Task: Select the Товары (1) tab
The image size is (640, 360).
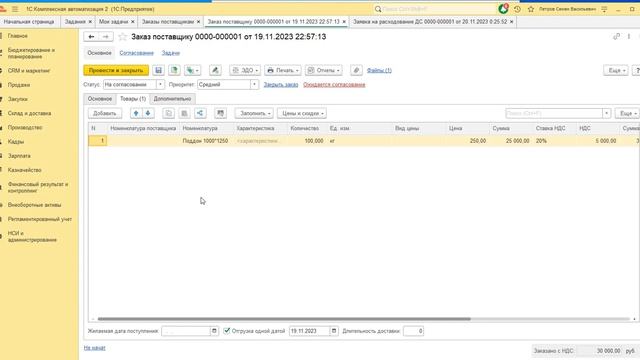Action: [x=133, y=99]
